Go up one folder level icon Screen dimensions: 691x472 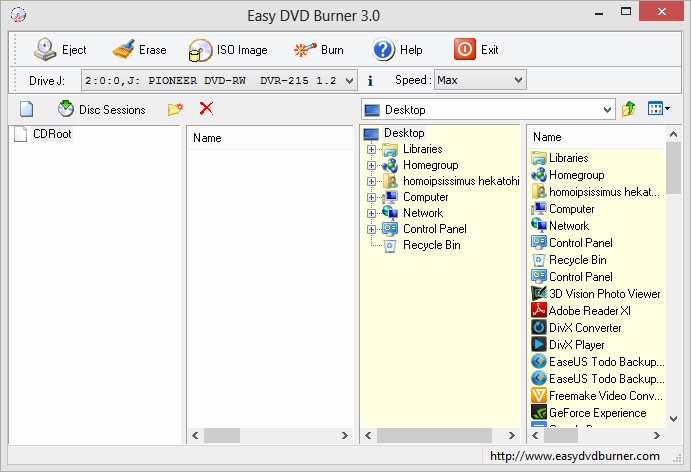pyautogui.click(x=629, y=108)
